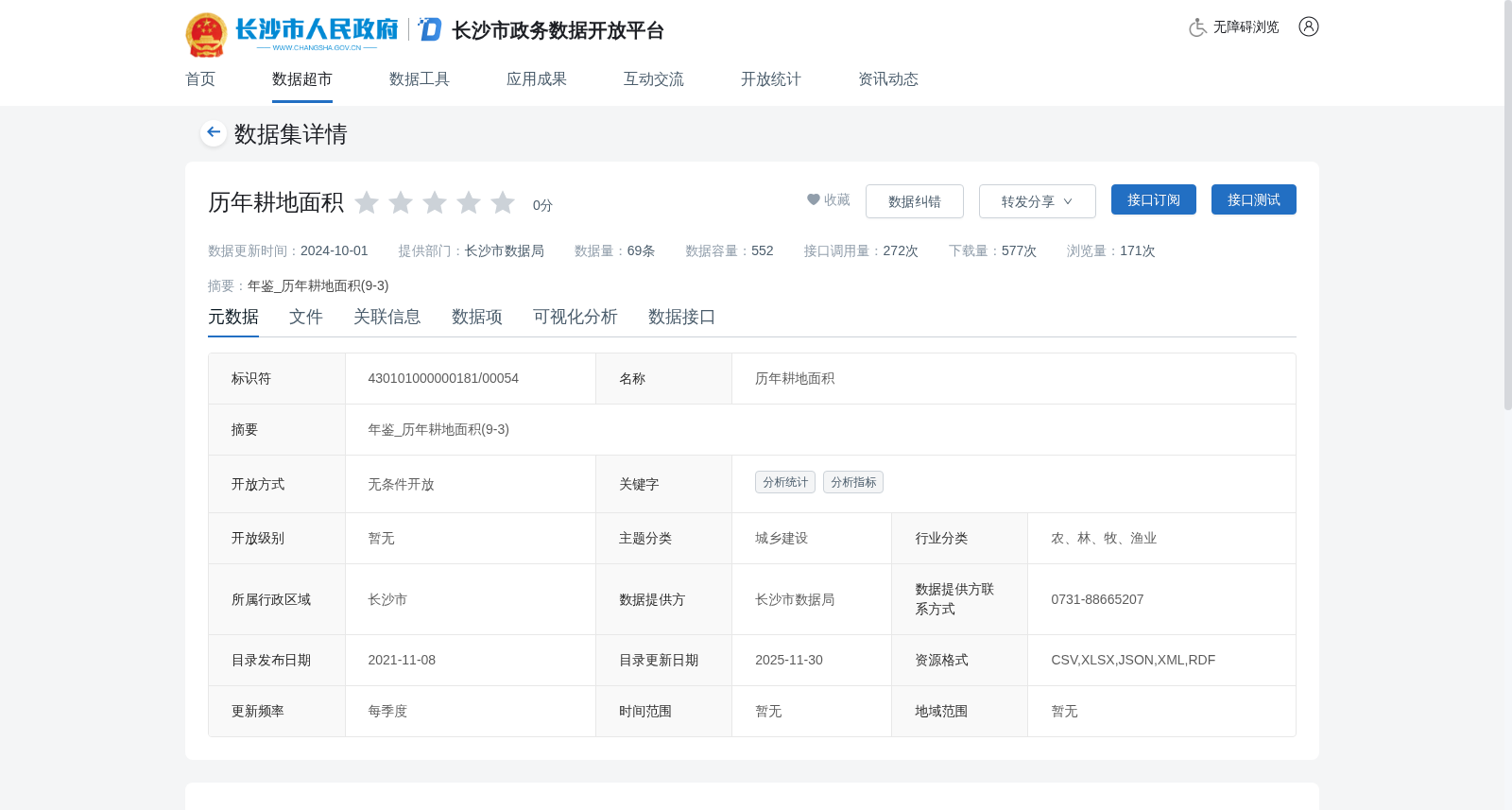The height and width of the screenshot is (810, 1512).
Task: Click the 数据纠错 button
Action: (x=915, y=201)
